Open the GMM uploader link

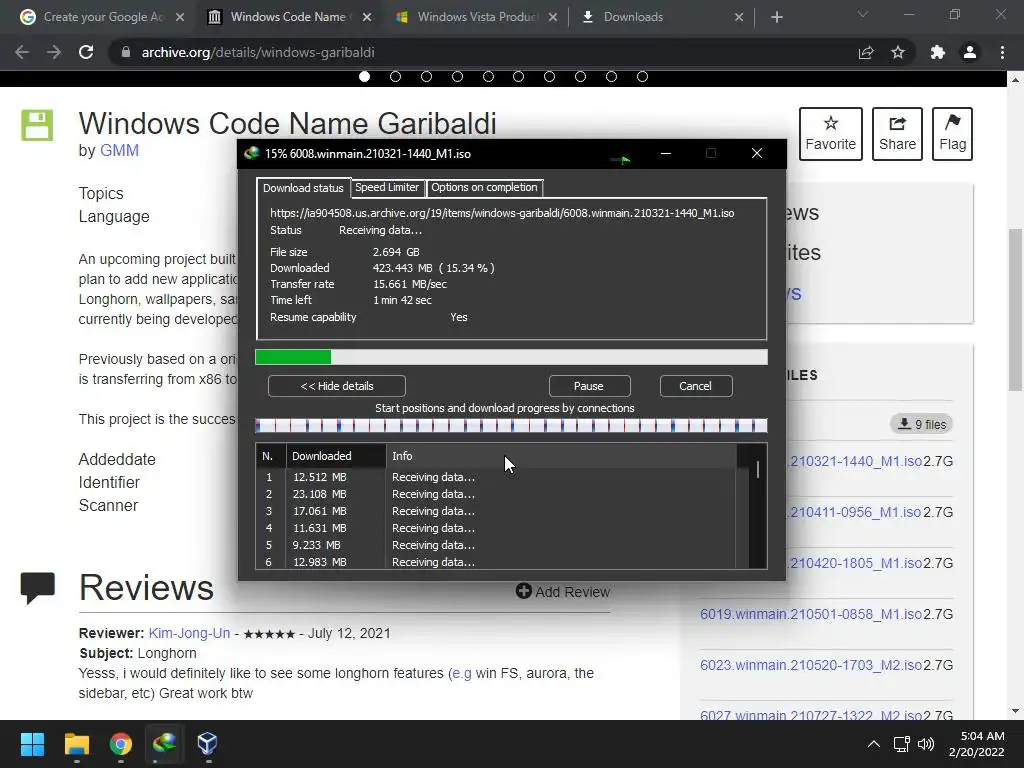(x=119, y=150)
